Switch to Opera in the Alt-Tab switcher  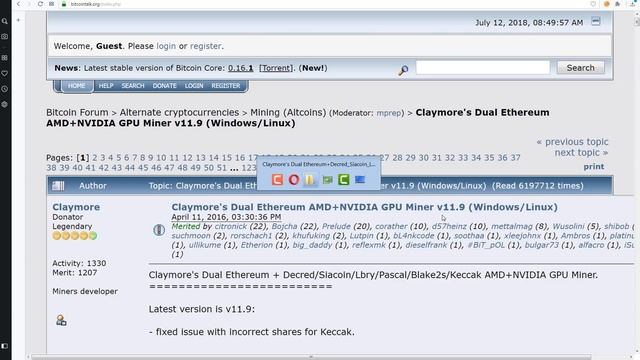[x=293, y=180]
